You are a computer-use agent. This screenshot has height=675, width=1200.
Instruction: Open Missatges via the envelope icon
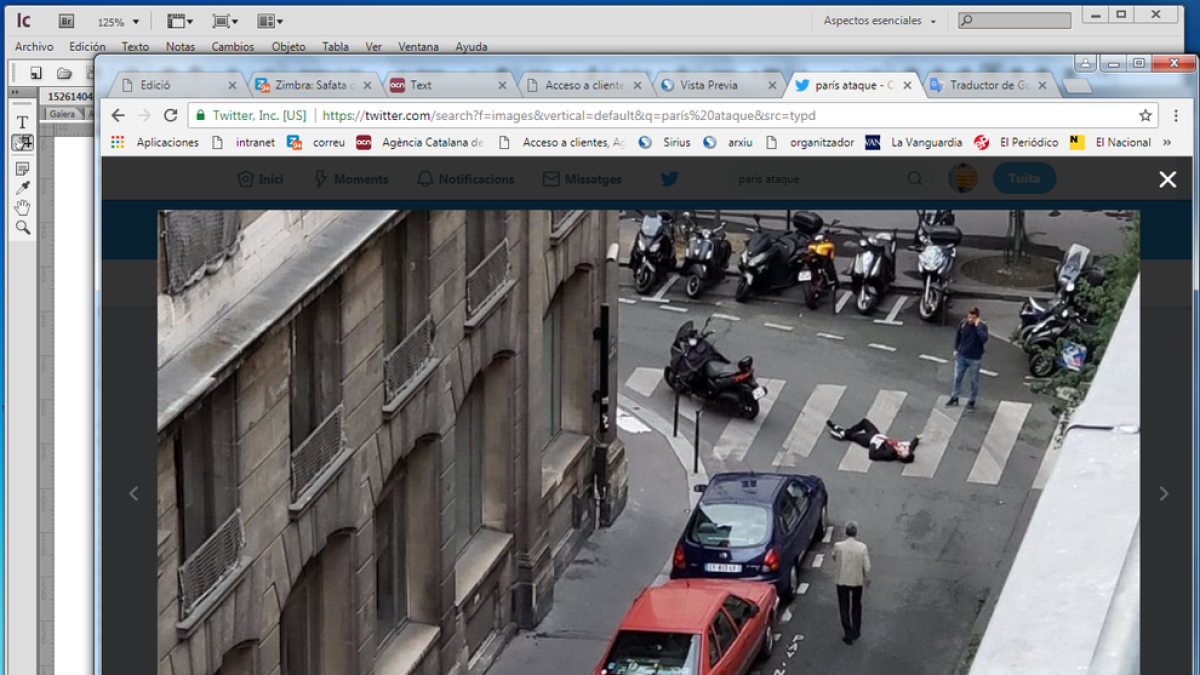click(550, 179)
